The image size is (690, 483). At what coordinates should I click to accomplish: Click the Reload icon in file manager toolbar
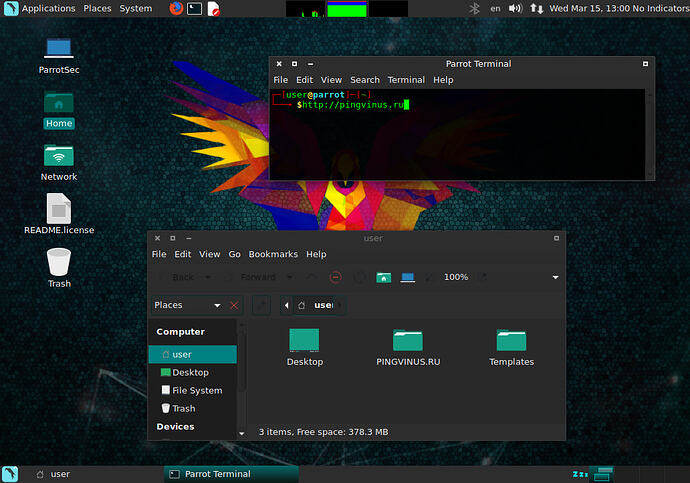point(360,277)
